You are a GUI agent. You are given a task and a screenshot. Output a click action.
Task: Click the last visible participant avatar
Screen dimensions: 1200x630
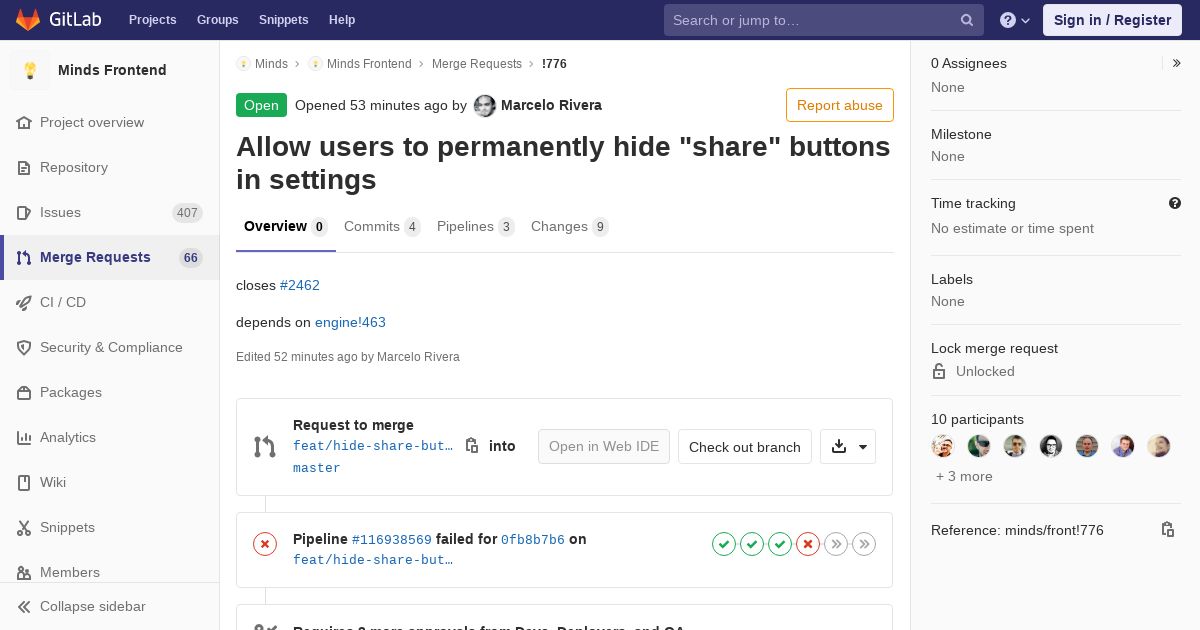(1159, 446)
